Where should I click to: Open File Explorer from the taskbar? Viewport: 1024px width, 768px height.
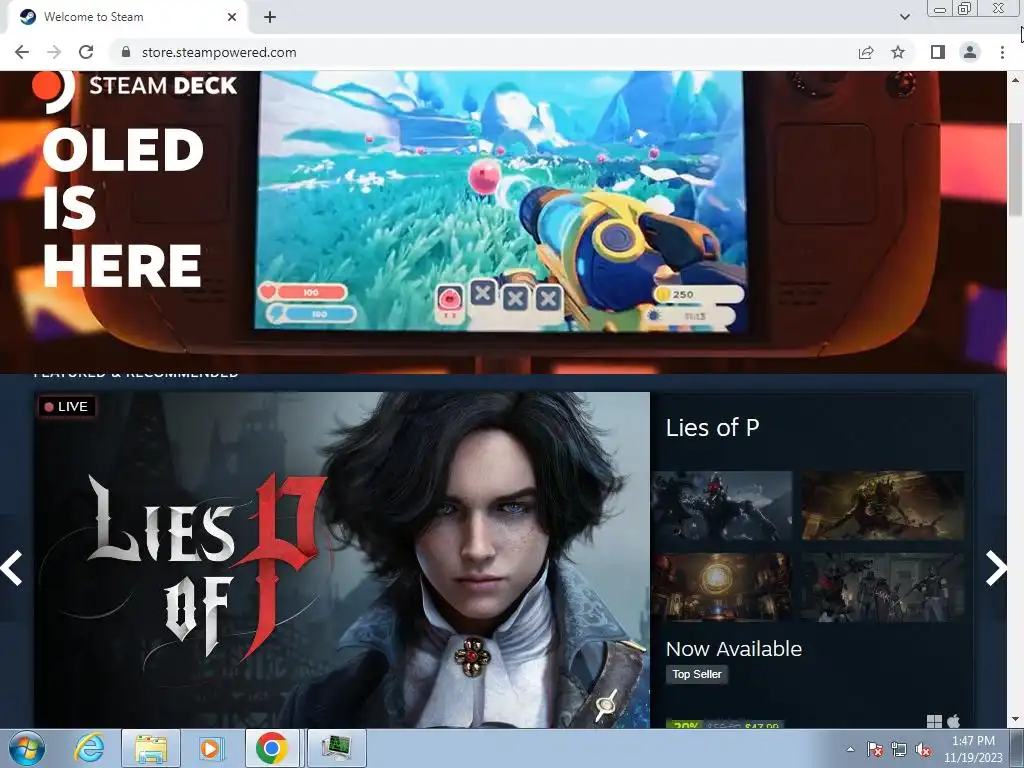coord(151,748)
